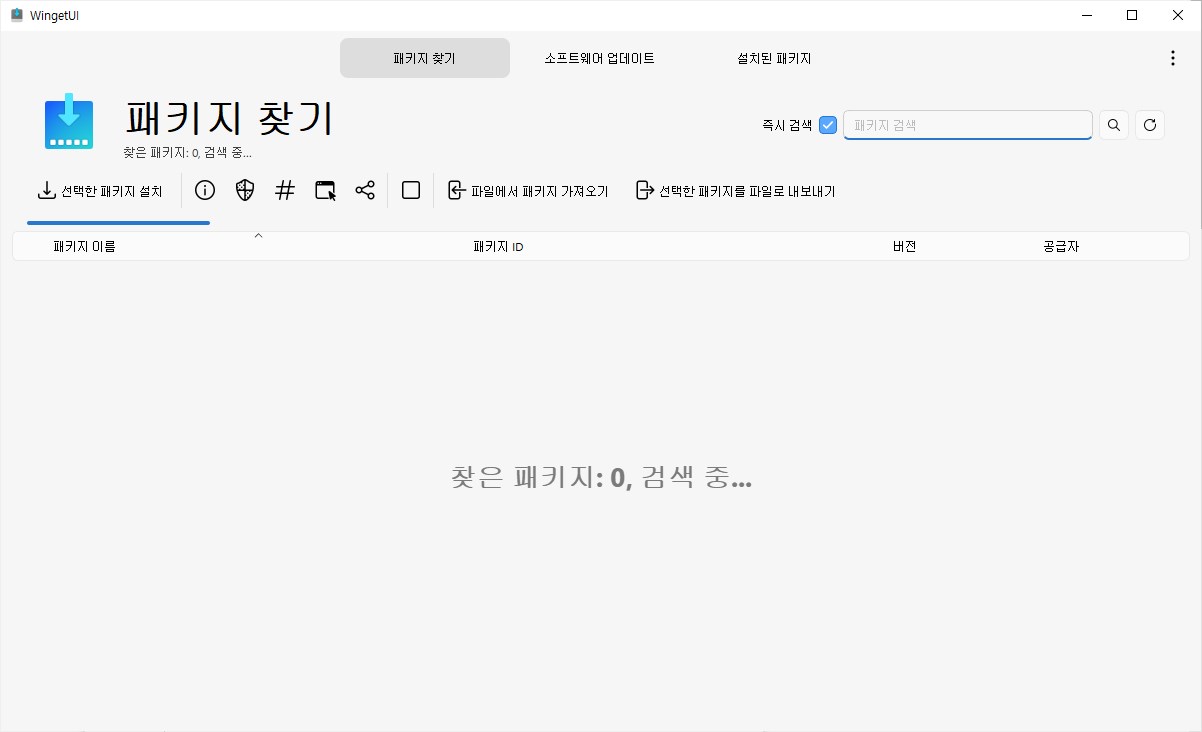This screenshot has width=1202, height=732.
Task: Reload package list with refresh icon
Action: point(1149,124)
